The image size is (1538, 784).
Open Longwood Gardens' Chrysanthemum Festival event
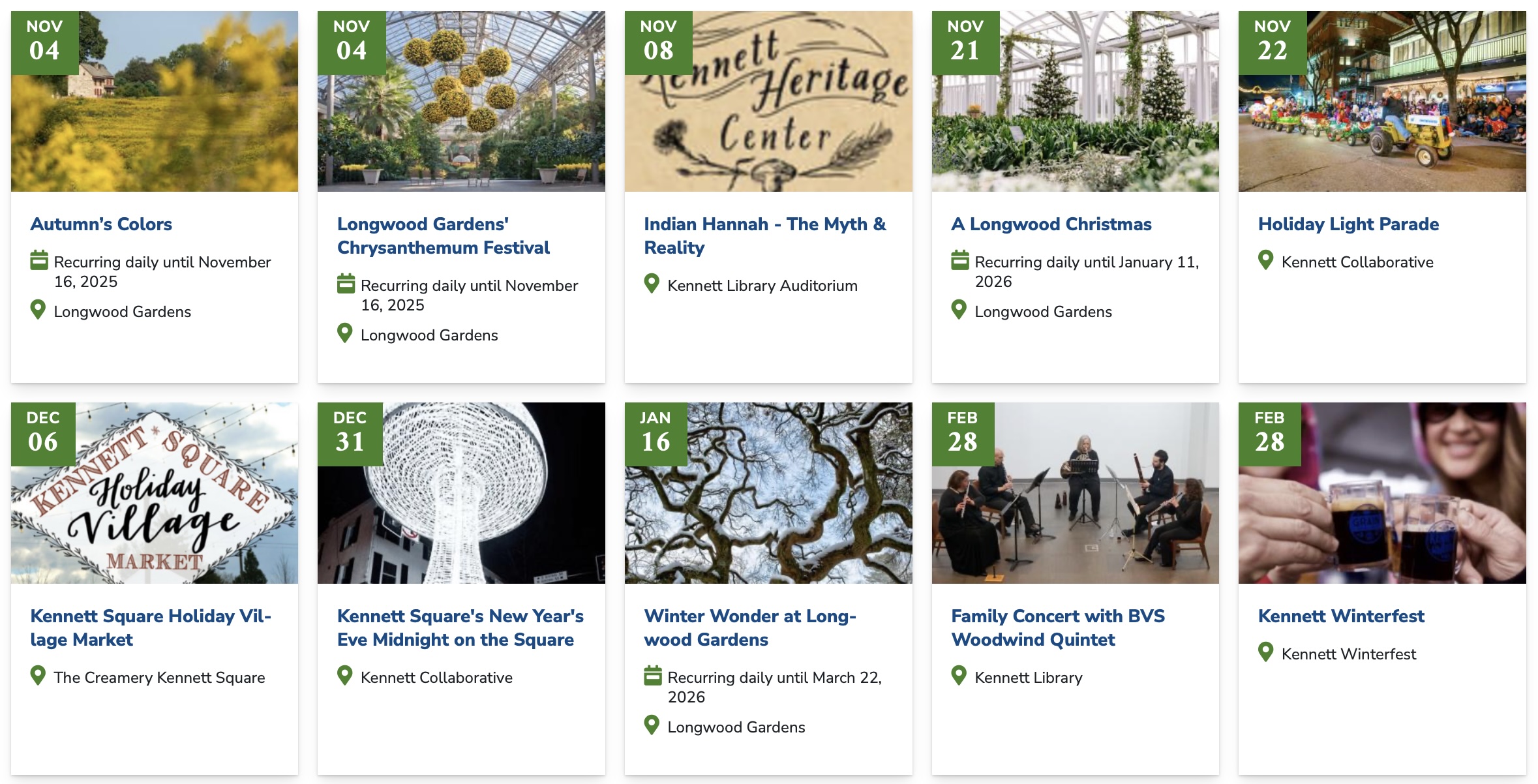(x=443, y=236)
